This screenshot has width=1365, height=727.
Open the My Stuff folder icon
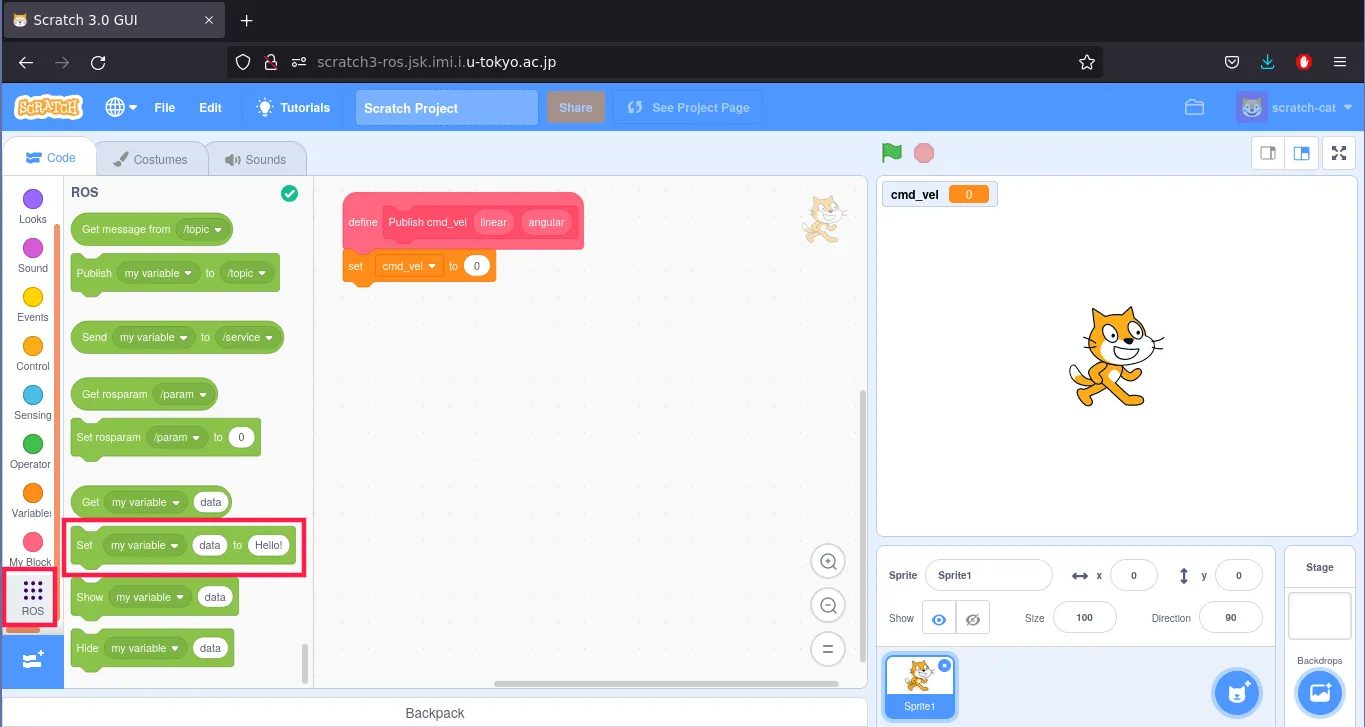point(1194,108)
